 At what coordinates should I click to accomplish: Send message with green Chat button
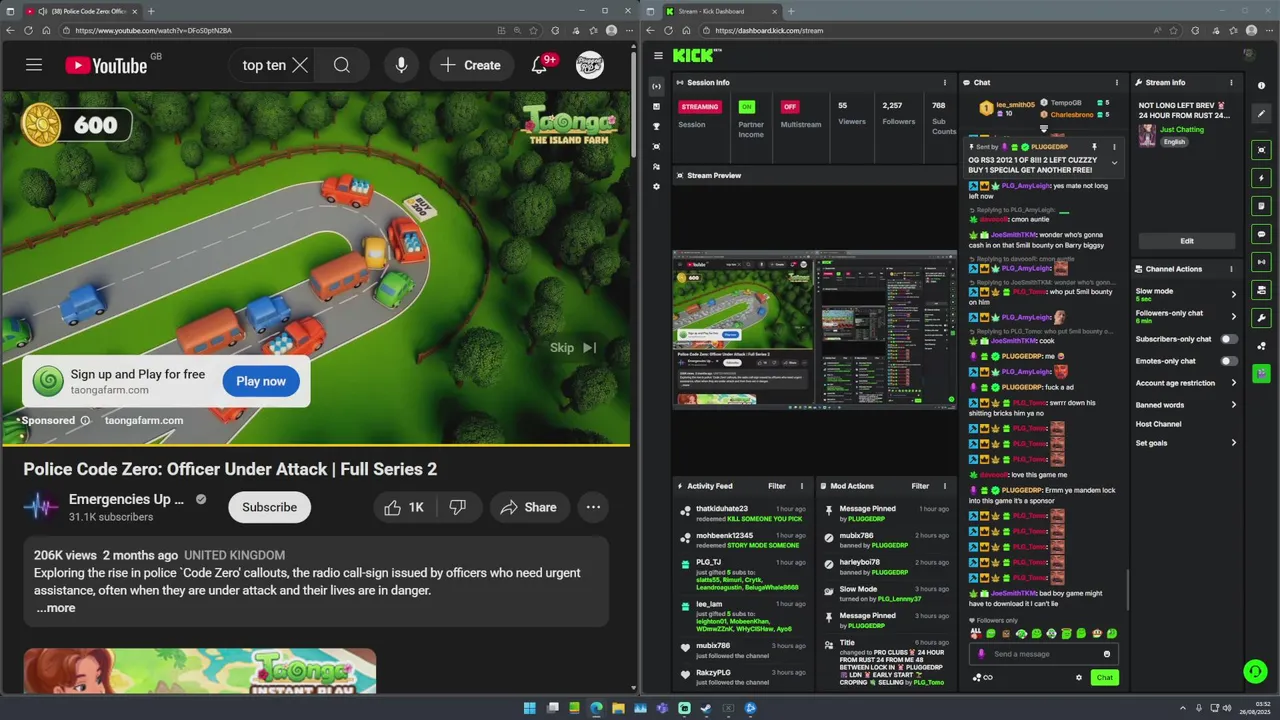(x=1104, y=677)
